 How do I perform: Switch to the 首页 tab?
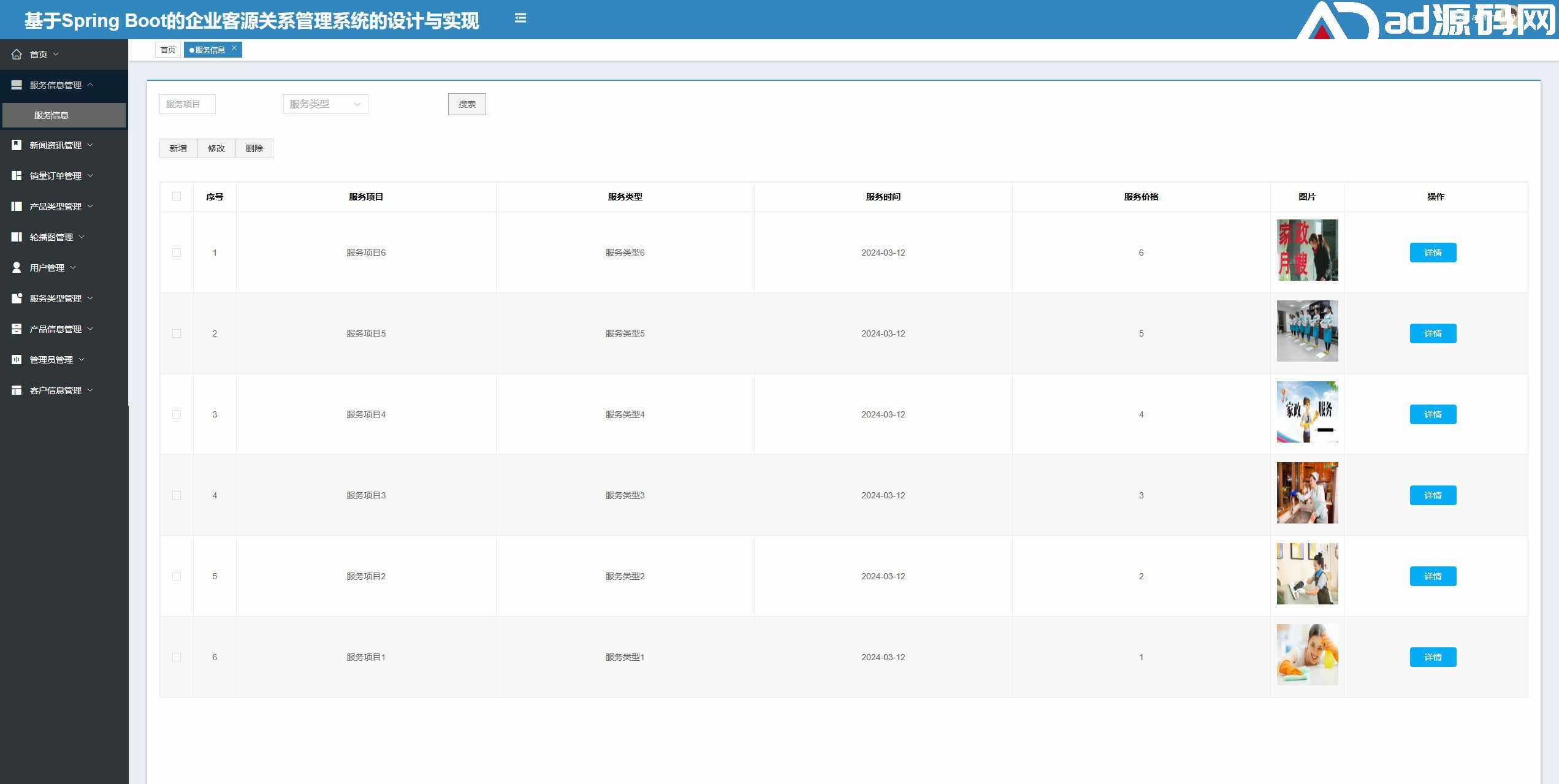[167, 50]
